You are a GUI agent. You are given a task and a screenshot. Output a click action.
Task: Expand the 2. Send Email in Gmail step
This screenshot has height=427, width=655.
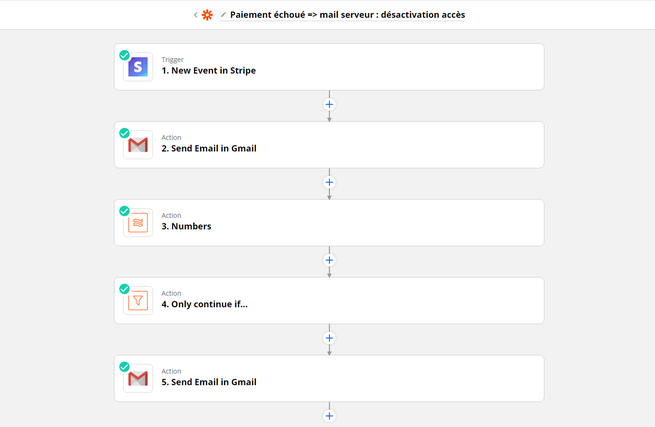pyautogui.click(x=329, y=145)
